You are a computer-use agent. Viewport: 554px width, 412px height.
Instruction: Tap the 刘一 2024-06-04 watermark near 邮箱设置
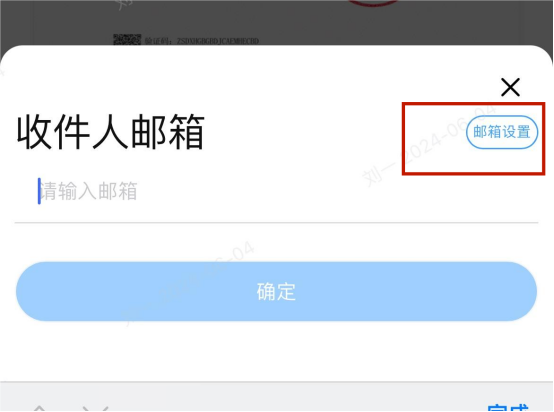[x=429, y=147]
